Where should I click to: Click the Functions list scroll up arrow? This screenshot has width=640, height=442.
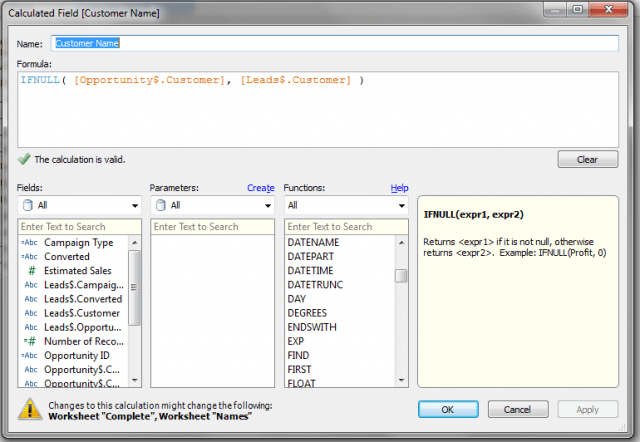click(401, 242)
